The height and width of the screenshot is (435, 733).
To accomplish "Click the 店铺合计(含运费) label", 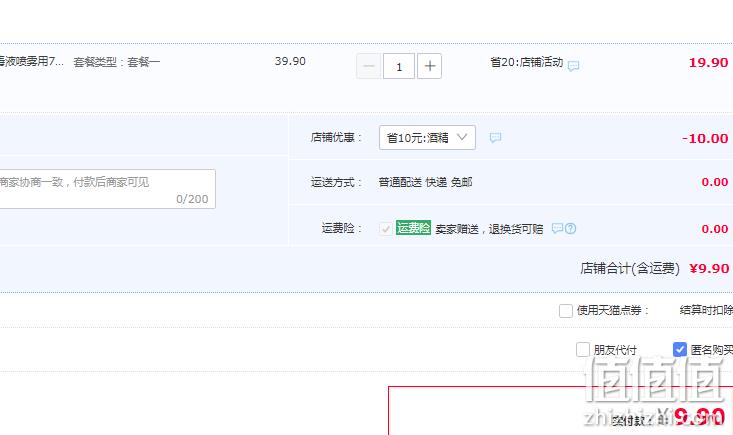I will click(x=630, y=268).
